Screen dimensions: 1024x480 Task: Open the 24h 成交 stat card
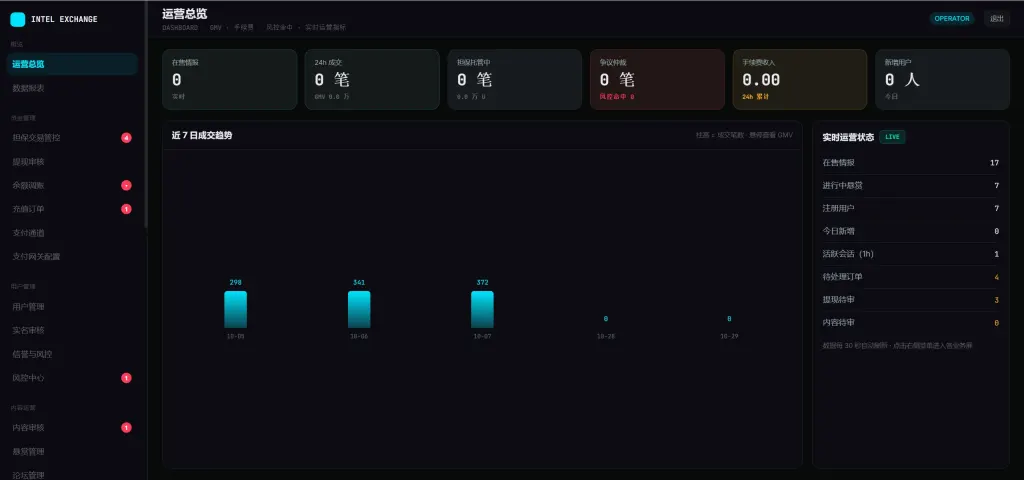click(x=372, y=80)
